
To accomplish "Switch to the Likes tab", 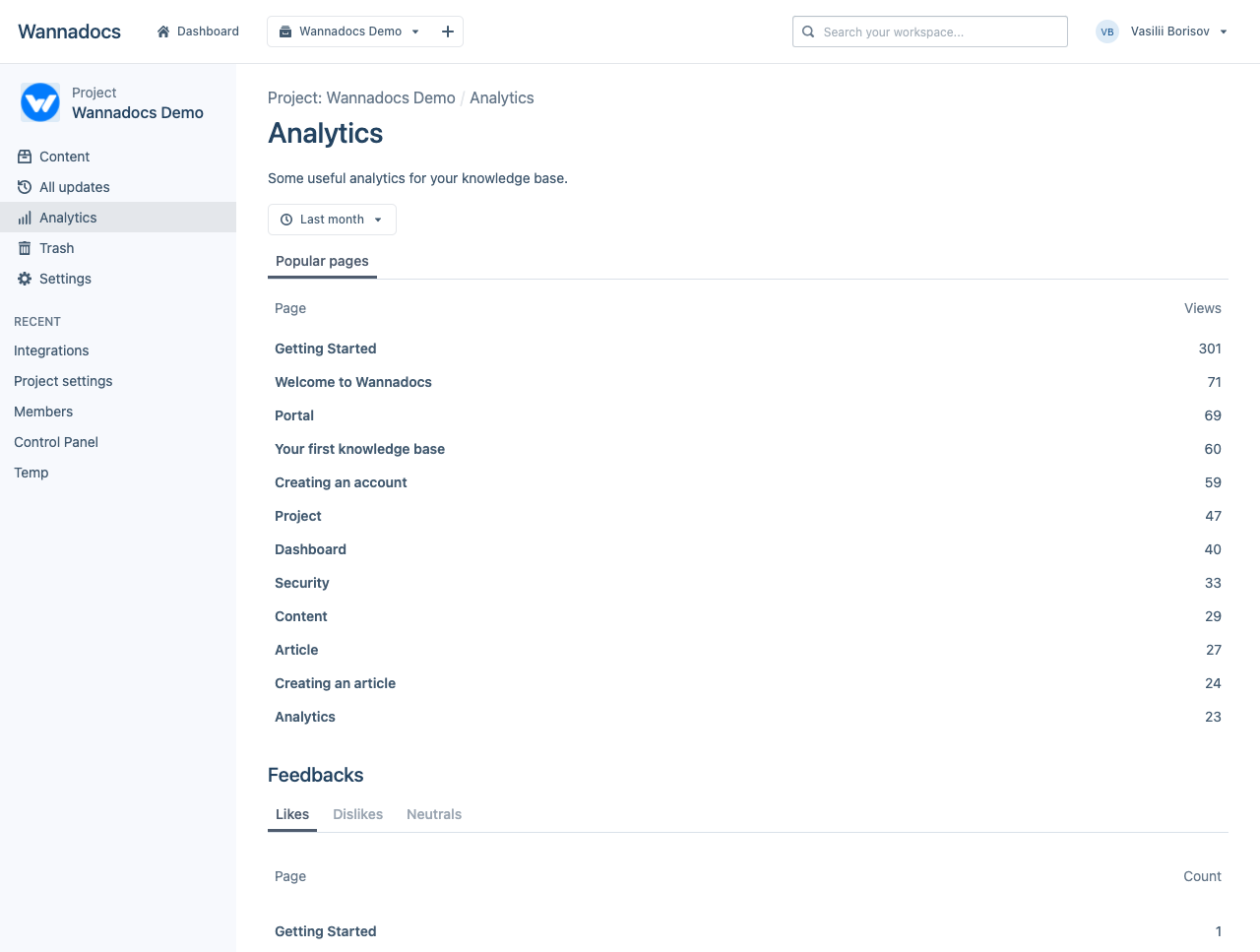I will (292, 814).
